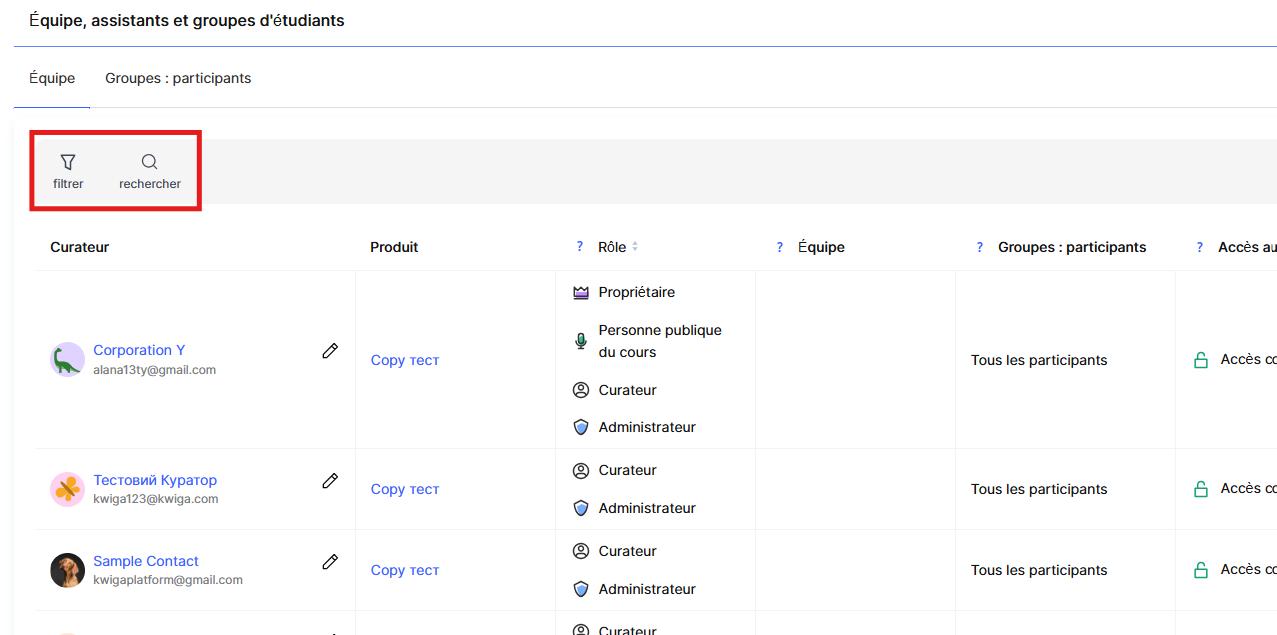Select the Équipe tab
Viewport: 1277px width, 635px height.
[52, 78]
